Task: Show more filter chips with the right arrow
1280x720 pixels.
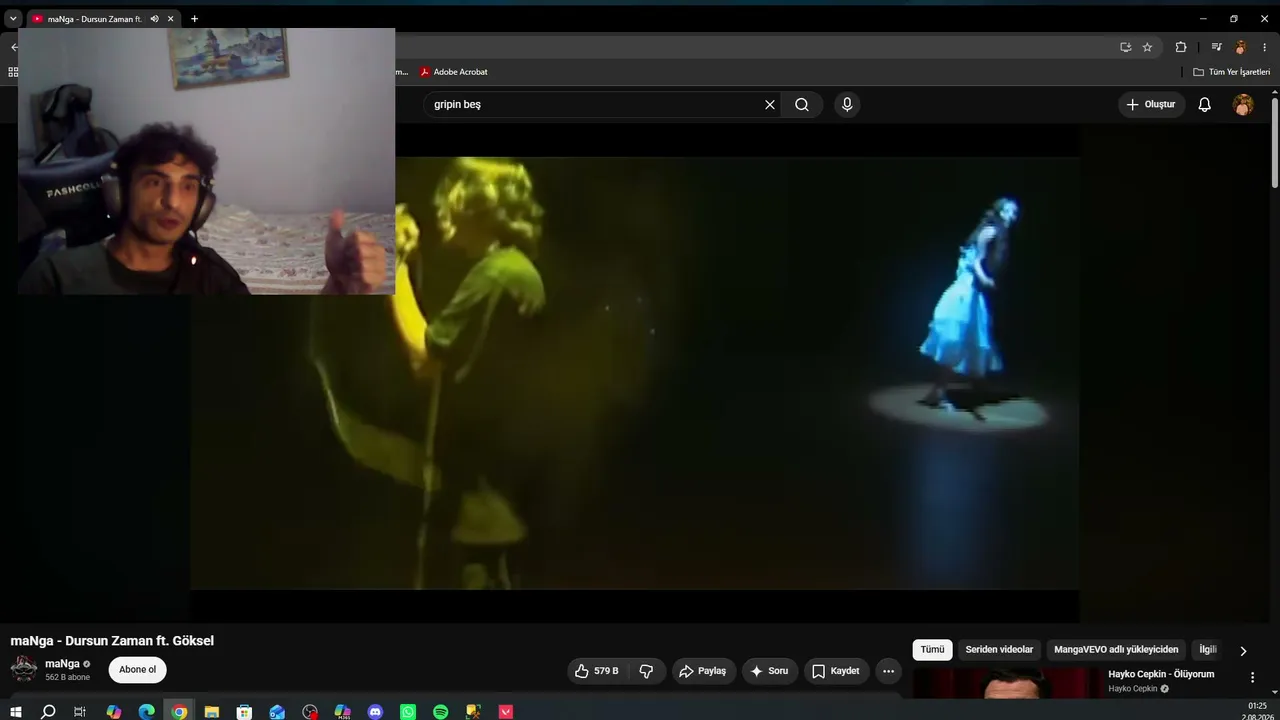Action: [x=1243, y=651]
